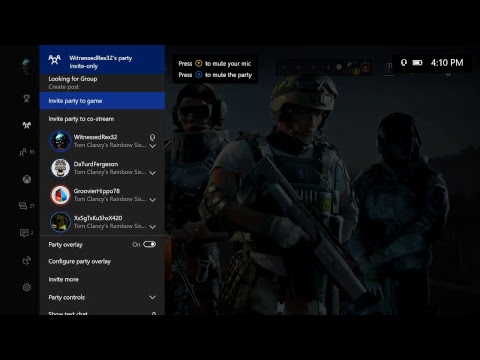Choose Invite more
Viewport: 480px width, 360px height.
coord(102,279)
